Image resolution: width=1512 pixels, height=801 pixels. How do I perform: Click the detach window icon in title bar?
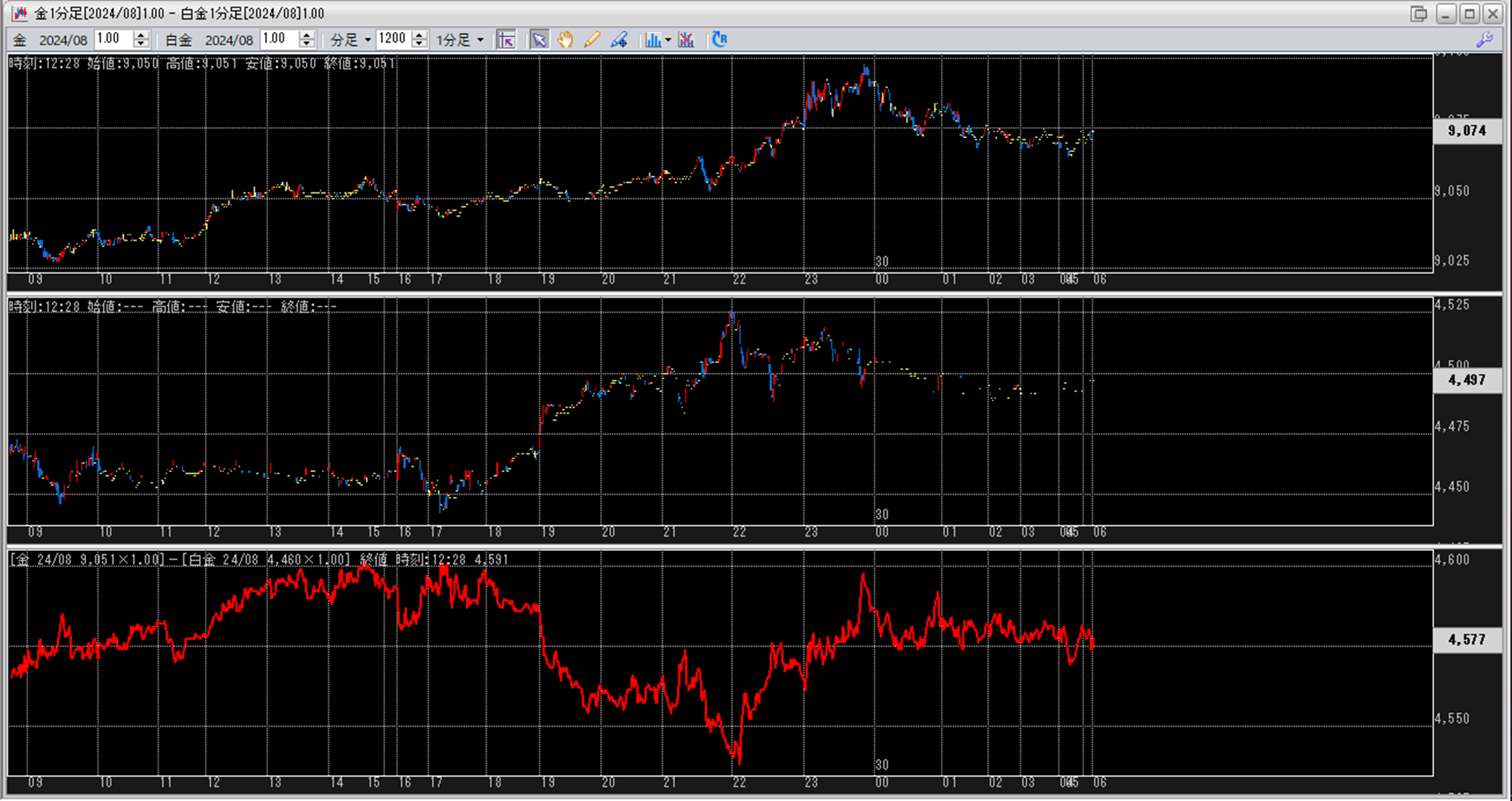(1419, 14)
